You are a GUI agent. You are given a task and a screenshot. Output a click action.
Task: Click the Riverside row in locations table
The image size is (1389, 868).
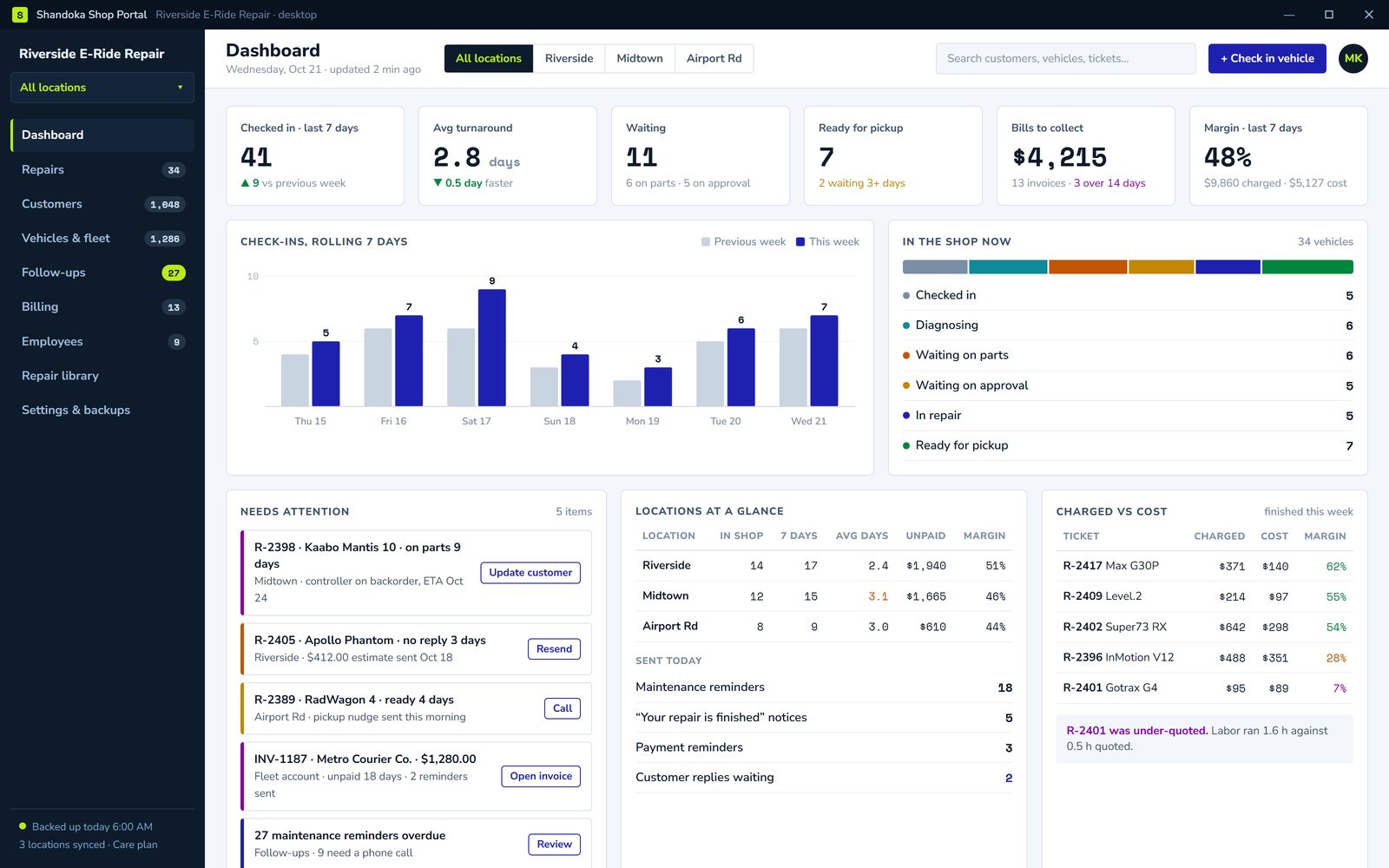(x=824, y=566)
